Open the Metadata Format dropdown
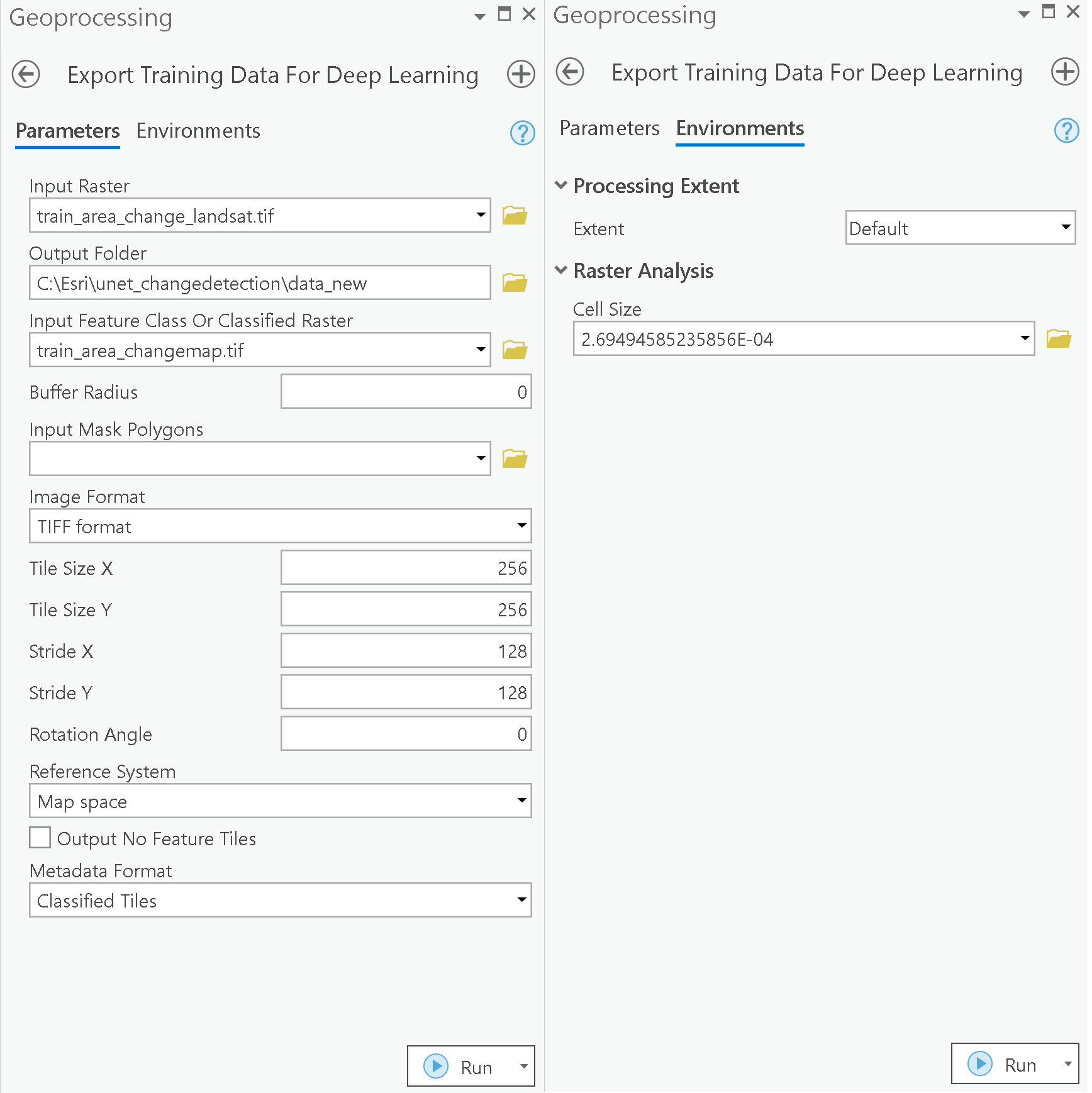 click(x=280, y=901)
